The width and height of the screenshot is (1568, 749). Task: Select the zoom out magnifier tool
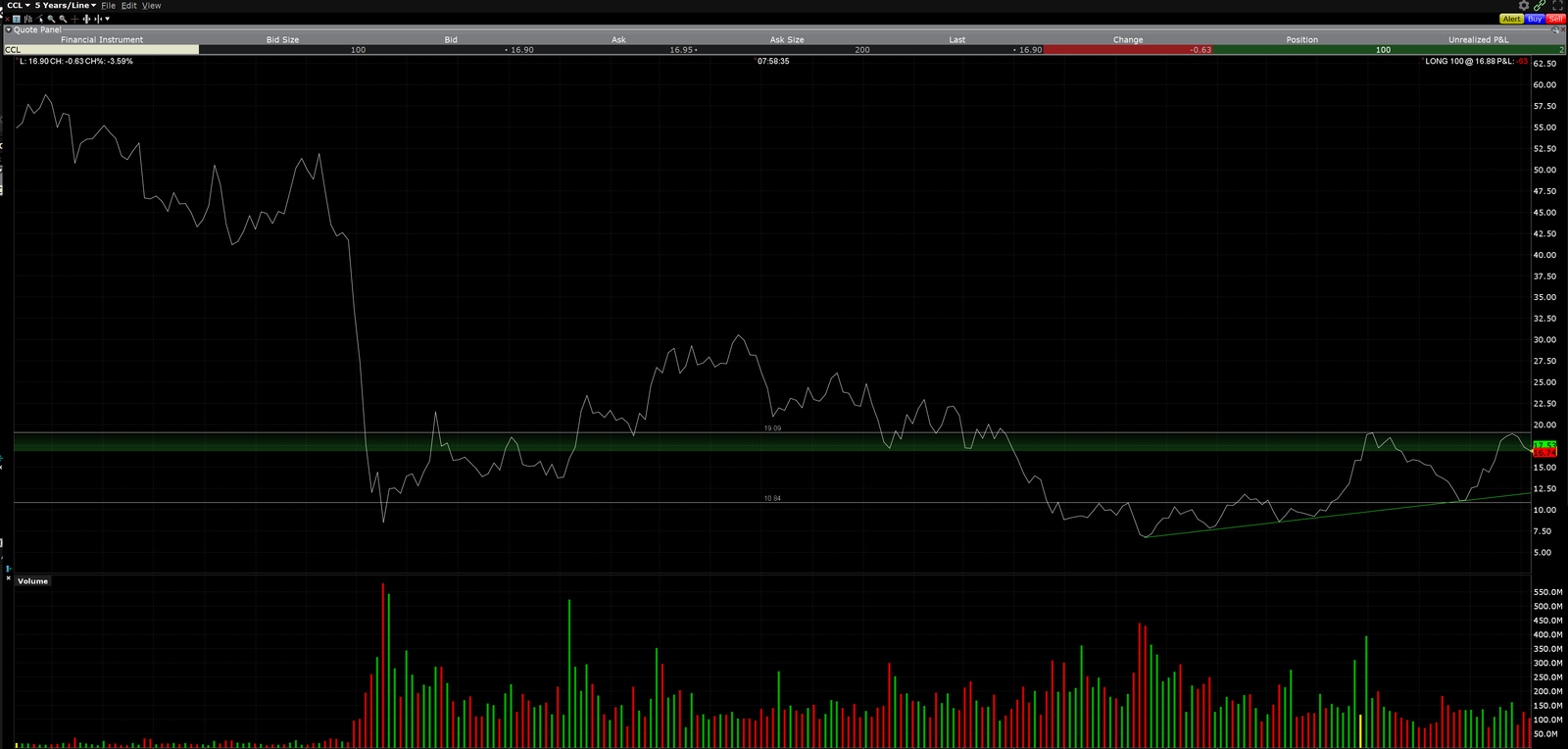[63, 19]
